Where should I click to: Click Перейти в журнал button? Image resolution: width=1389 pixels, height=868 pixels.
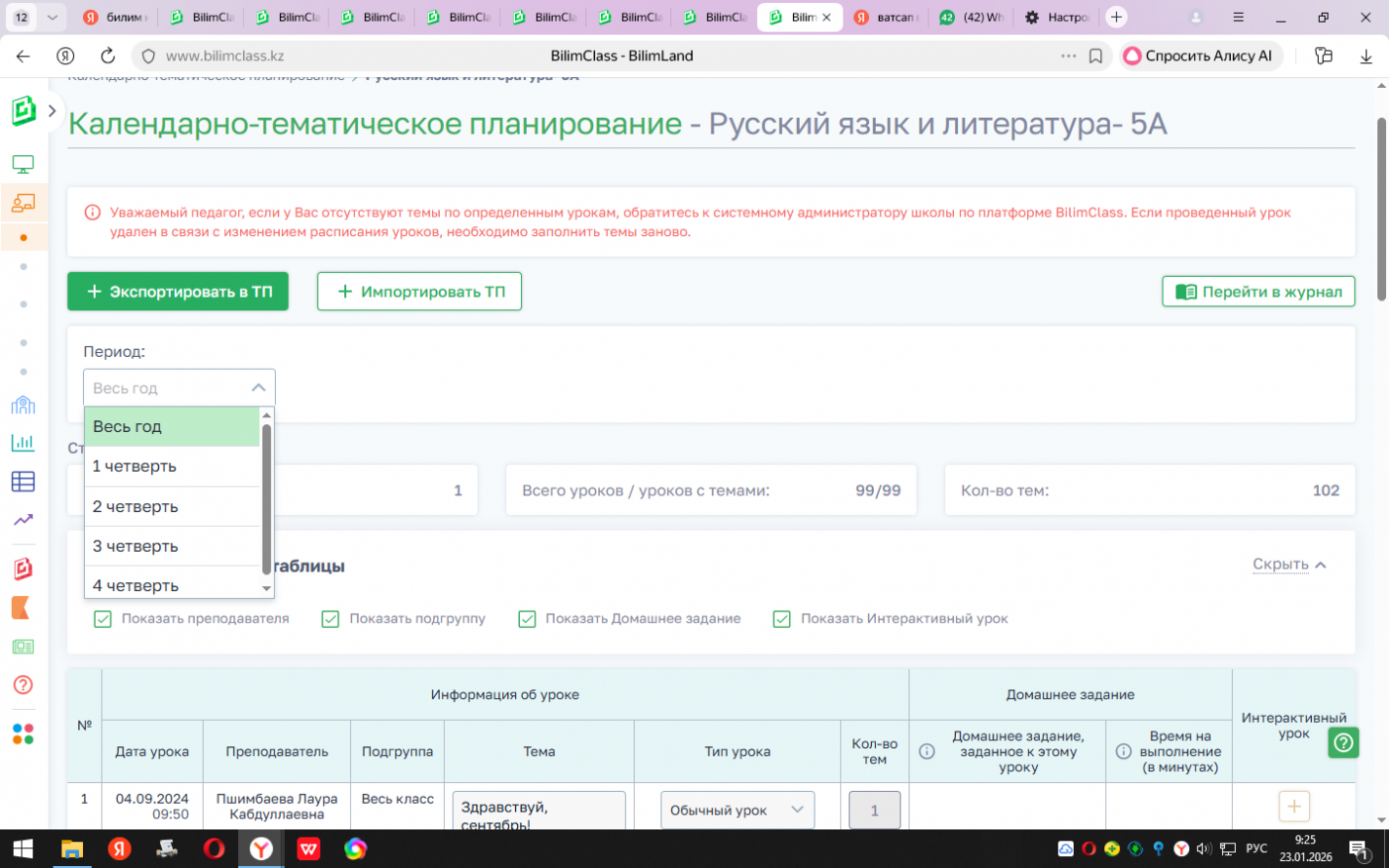1257,292
